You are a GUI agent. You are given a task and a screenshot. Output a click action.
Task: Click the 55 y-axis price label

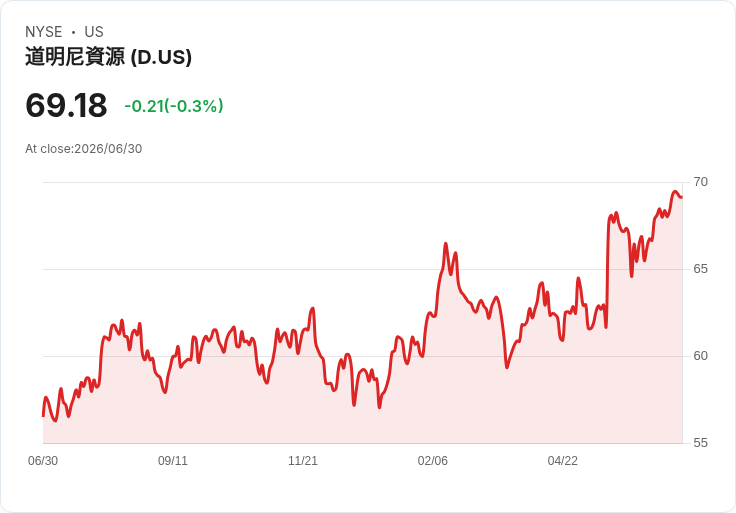pyautogui.click(x=700, y=443)
